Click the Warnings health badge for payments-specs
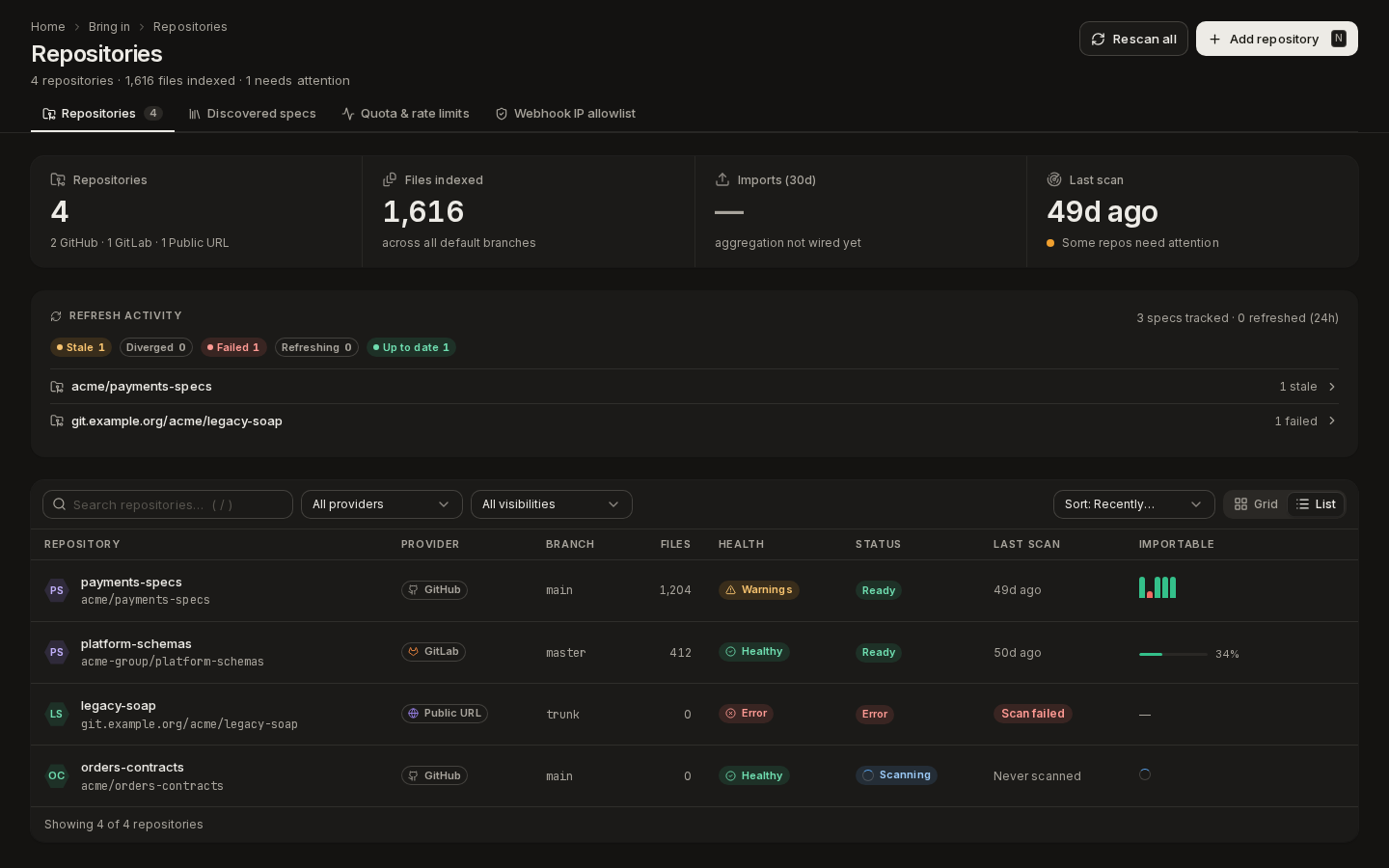Screen dimensions: 1389x868 pyautogui.click(x=759, y=590)
